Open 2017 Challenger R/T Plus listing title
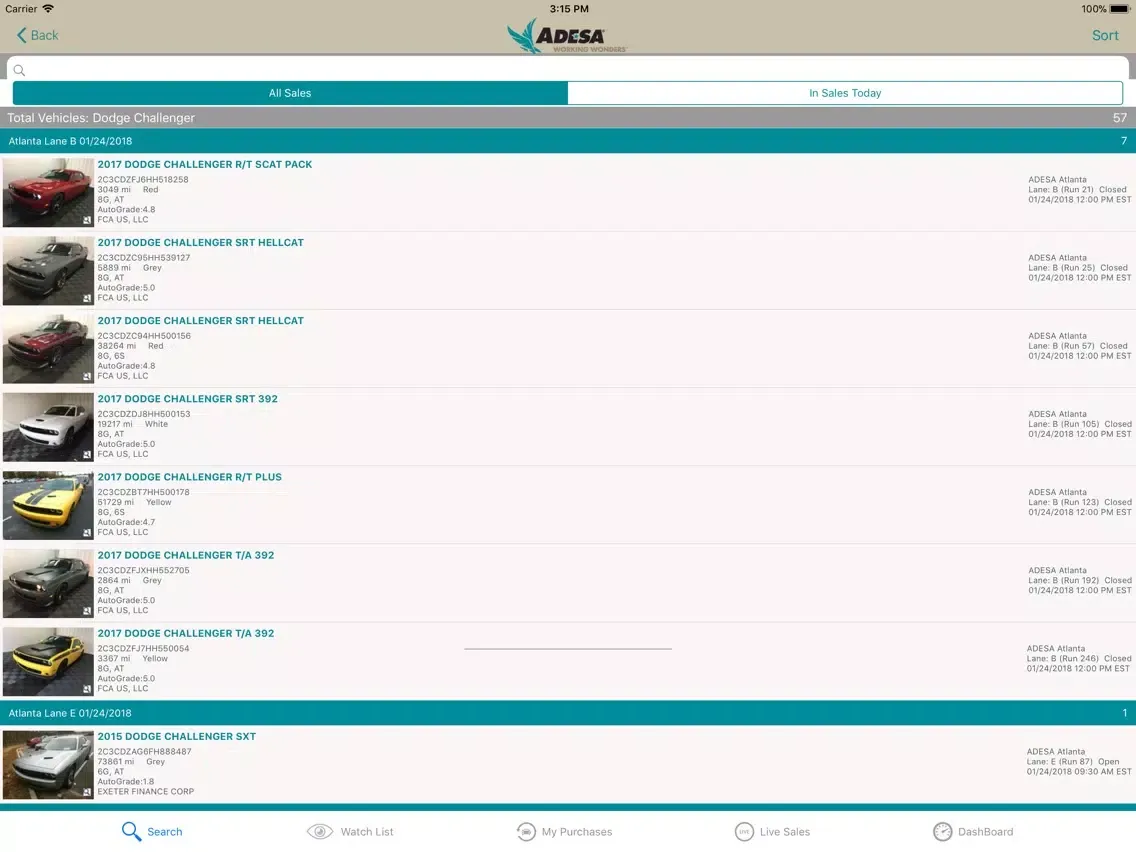This screenshot has height=852, width=1136. (x=190, y=477)
